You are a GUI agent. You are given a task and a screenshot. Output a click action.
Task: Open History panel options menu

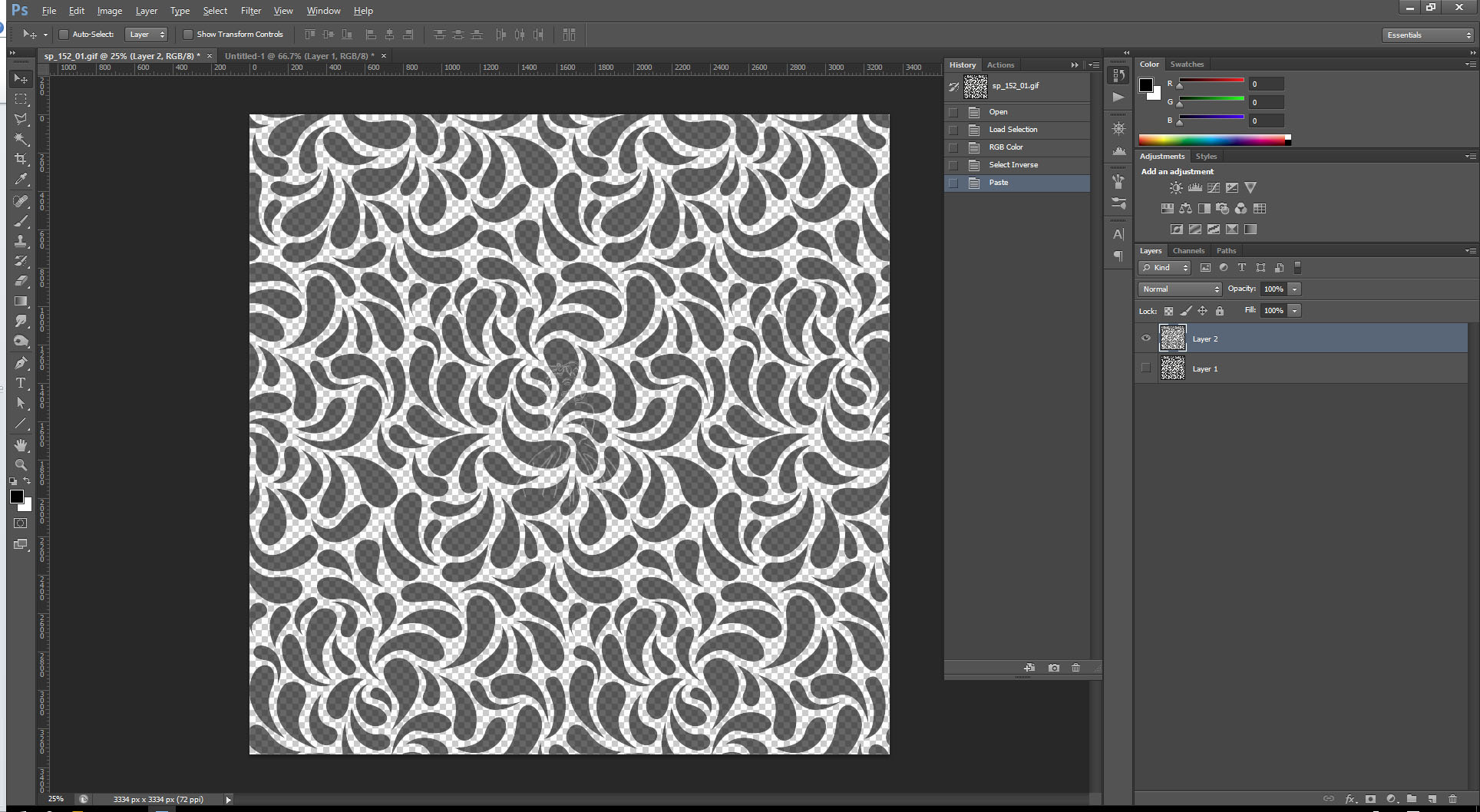pos(1095,65)
